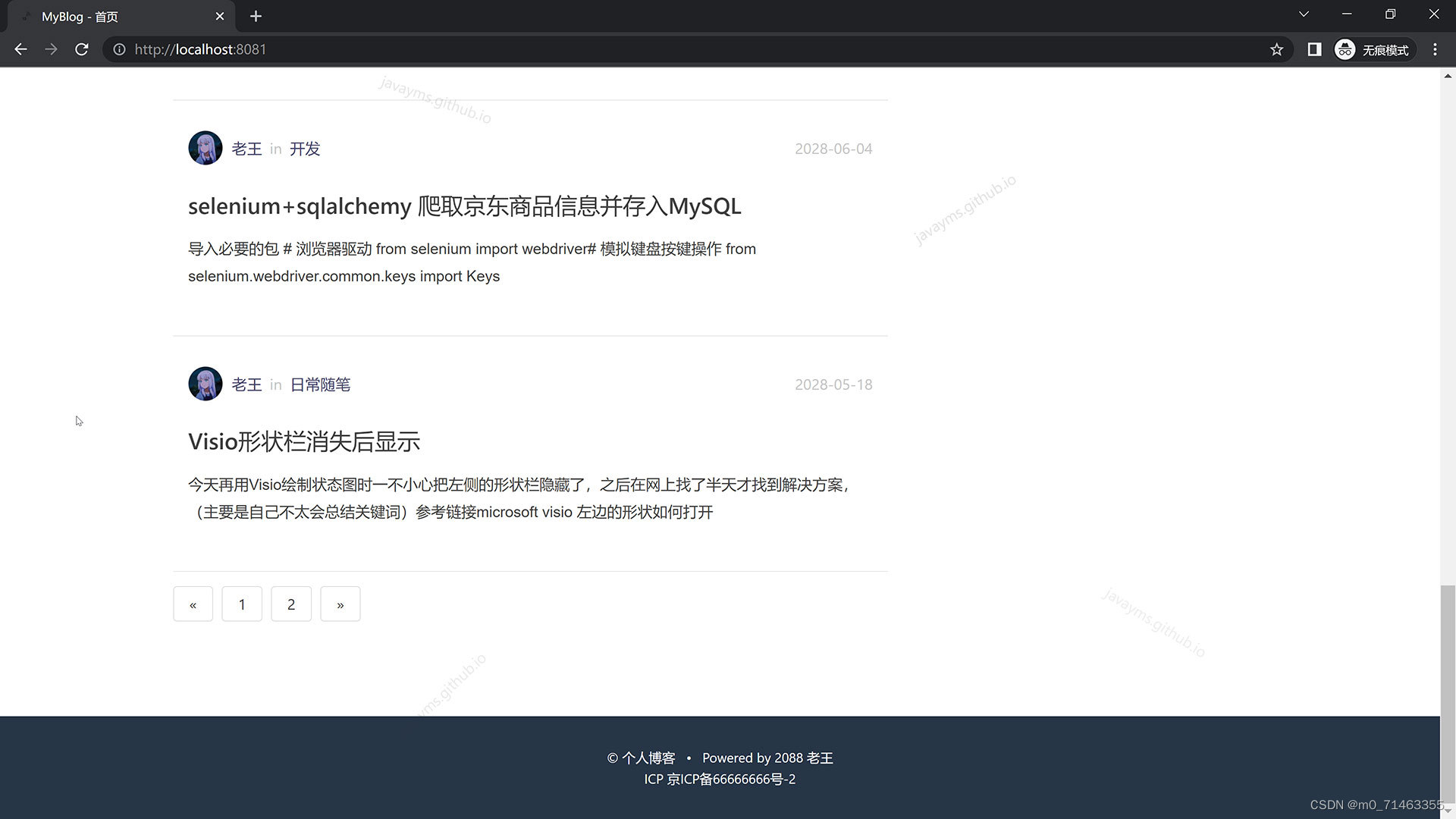Expand the tab search chevron
The image size is (1456, 819).
(1304, 14)
